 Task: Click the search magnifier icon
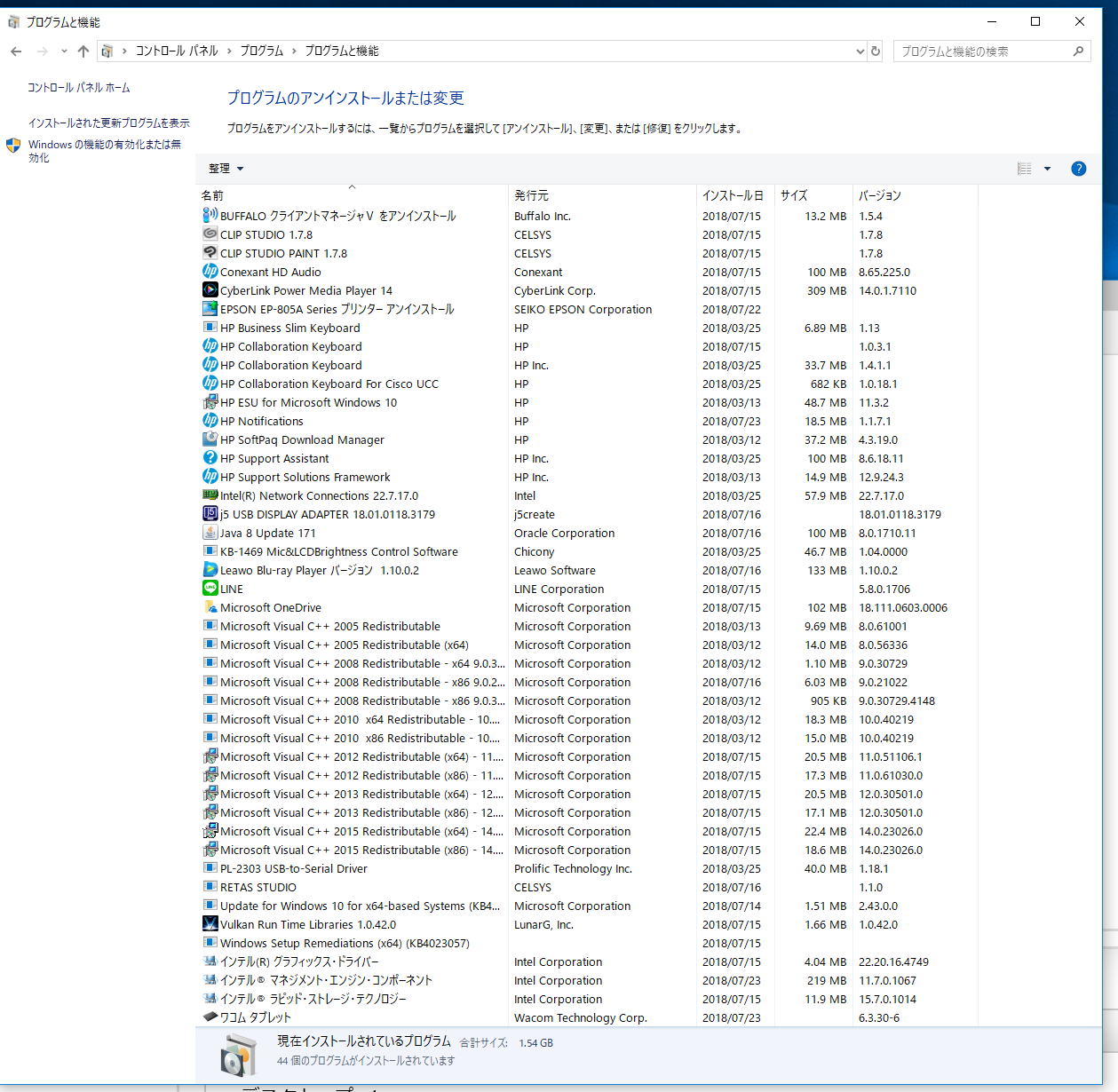coord(1078,51)
